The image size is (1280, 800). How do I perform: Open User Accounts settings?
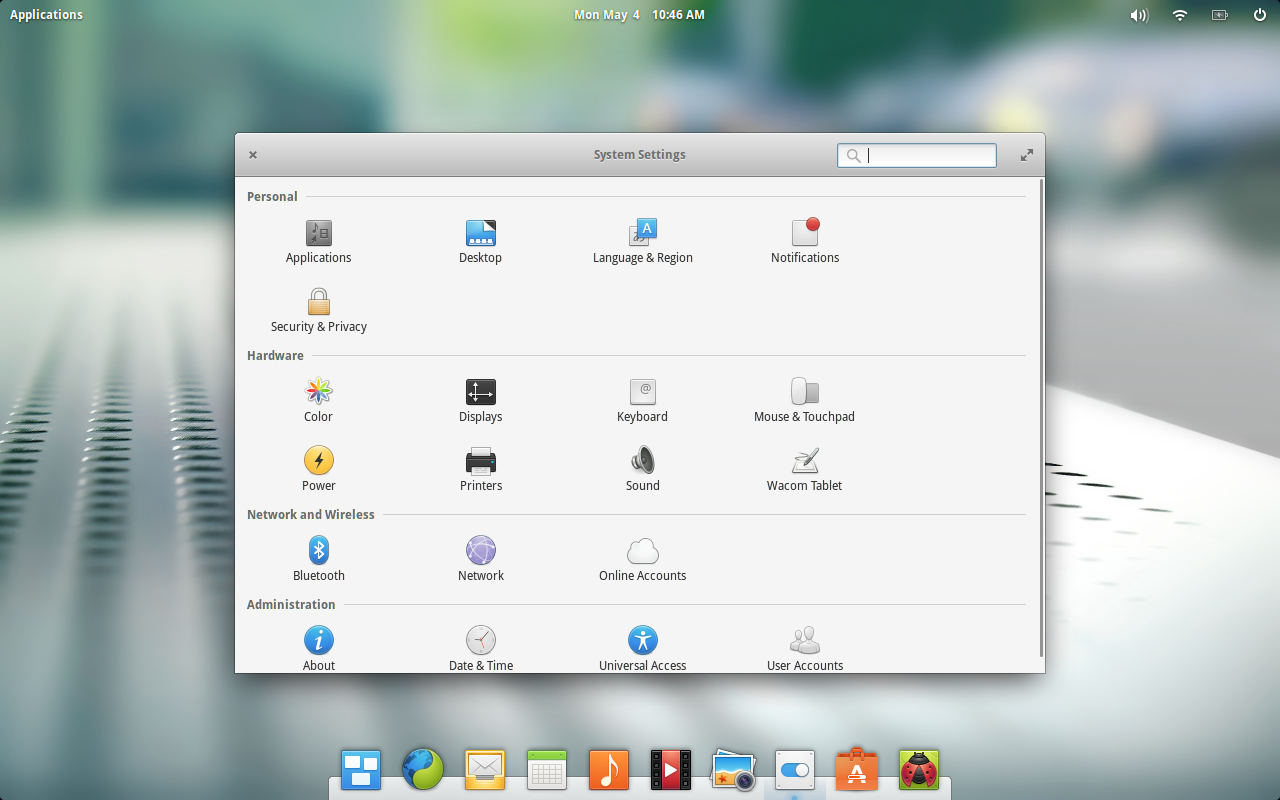[x=804, y=648]
